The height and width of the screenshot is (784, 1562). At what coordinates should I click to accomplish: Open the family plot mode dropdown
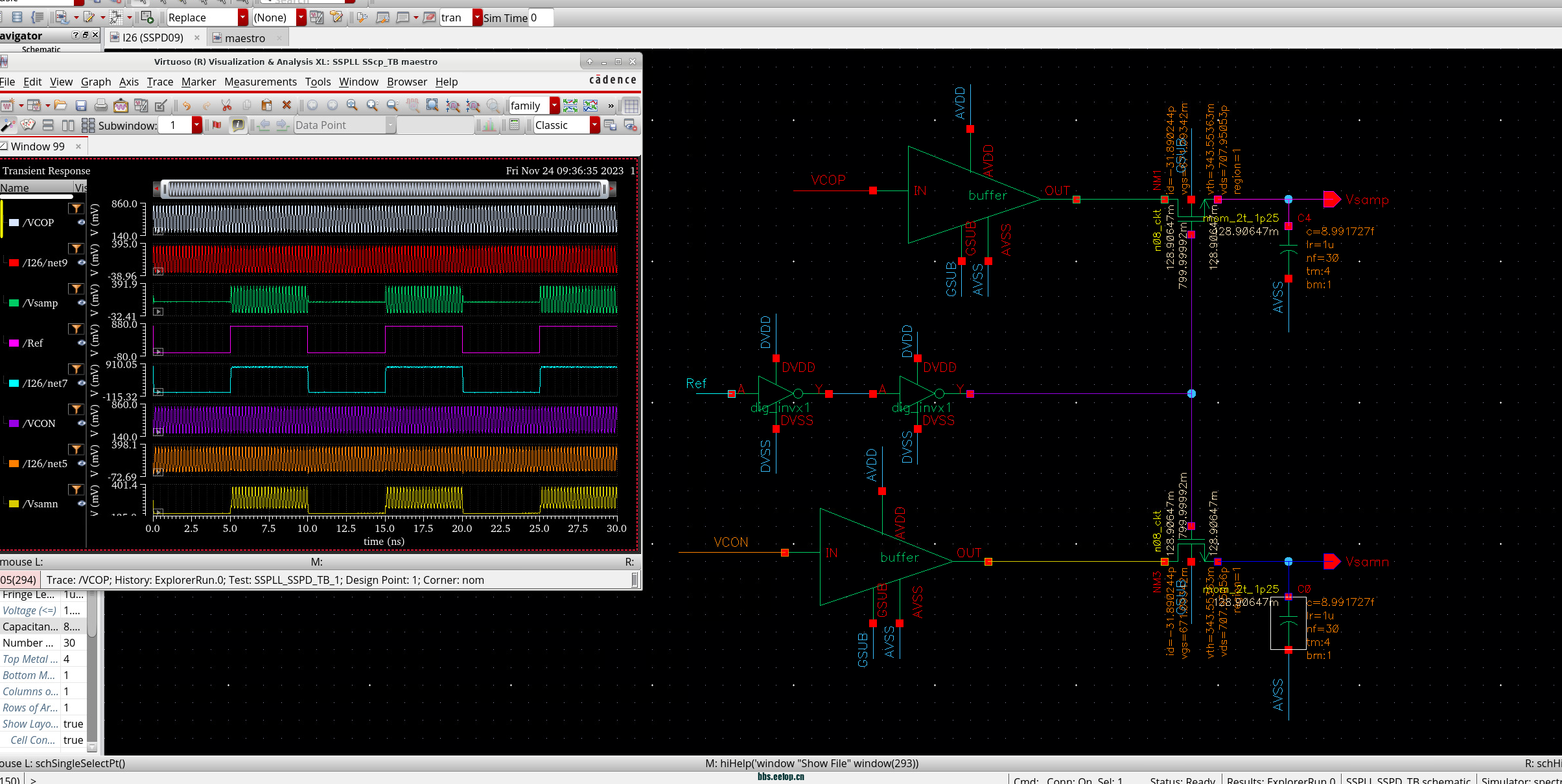tap(555, 106)
